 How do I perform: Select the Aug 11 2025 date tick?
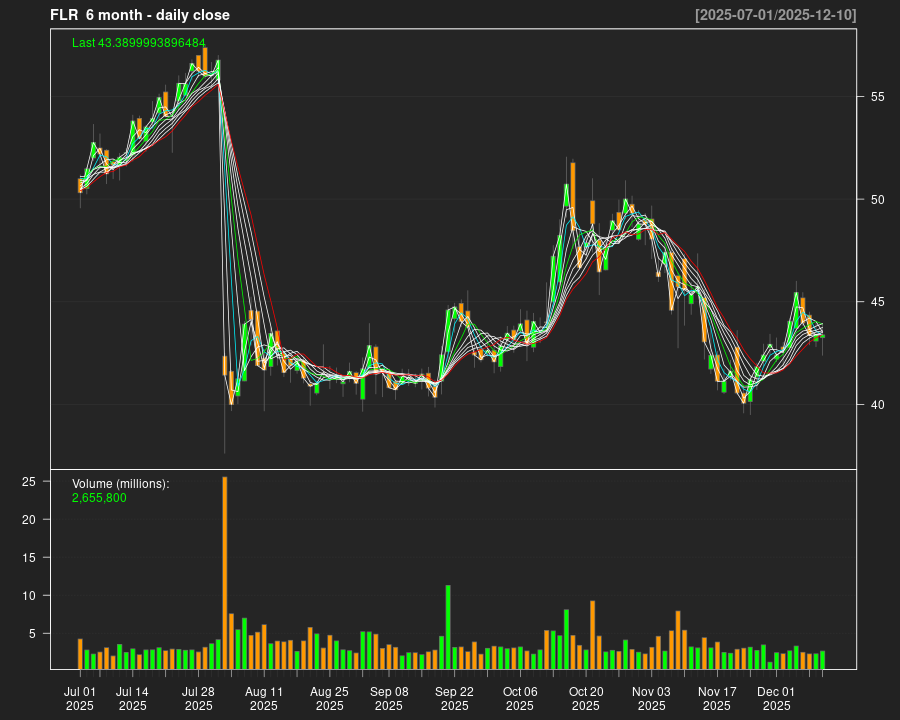(264, 698)
